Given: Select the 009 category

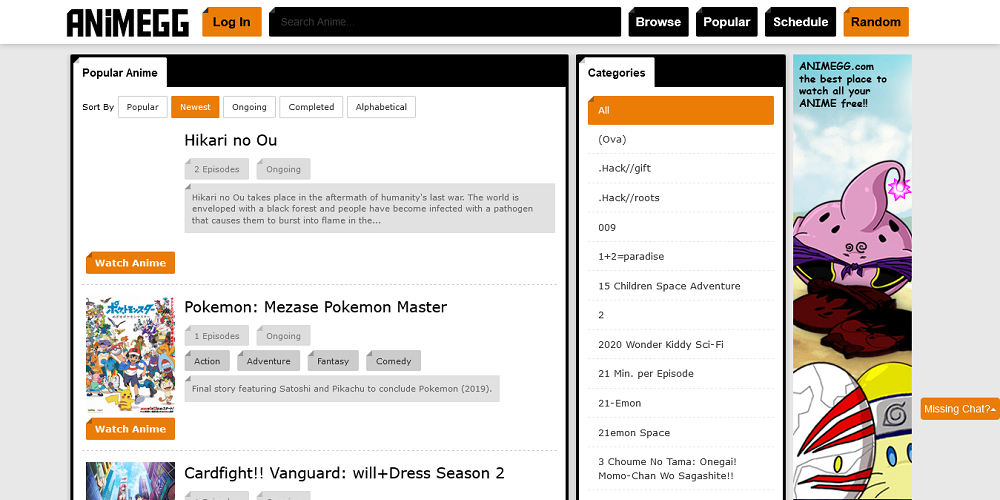Looking at the screenshot, I should click(680, 227).
